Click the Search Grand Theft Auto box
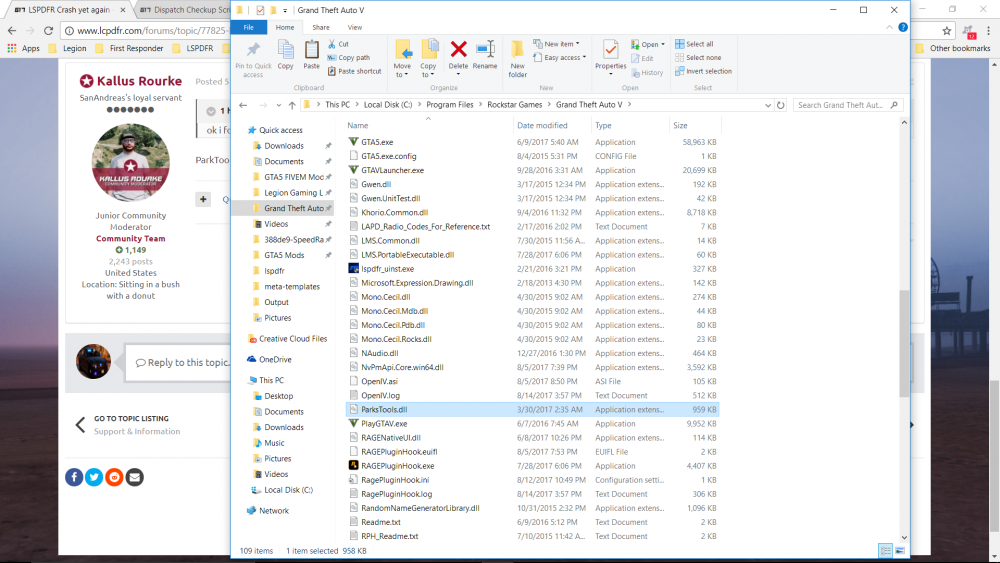The width and height of the screenshot is (1000, 563). coord(848,105)
